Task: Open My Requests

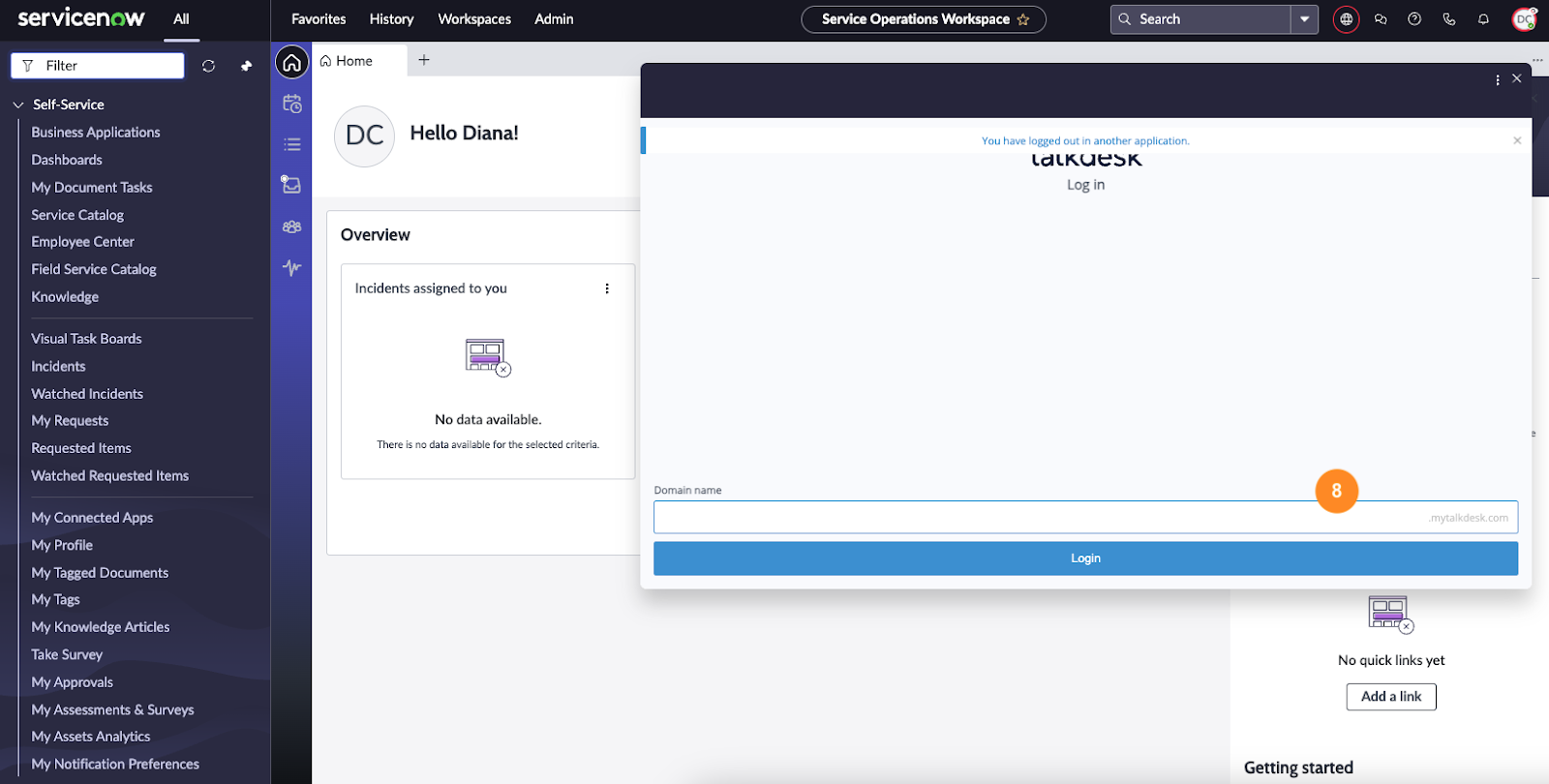Action: [70, 421]
